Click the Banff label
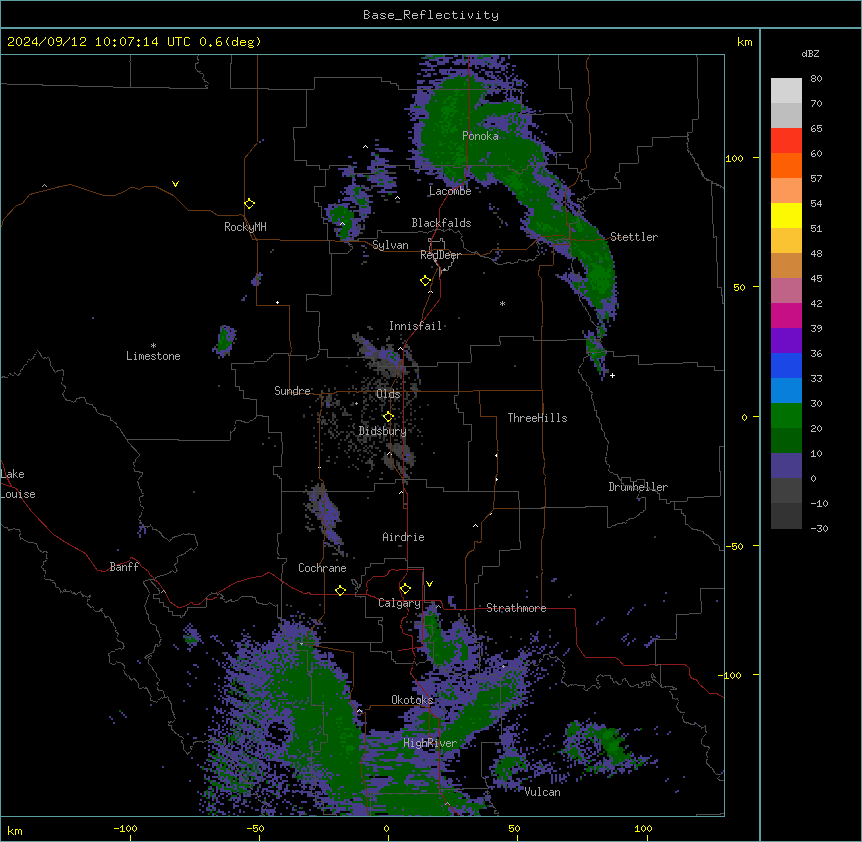This screenshot has height=842, width=862. tap(124, 567)
